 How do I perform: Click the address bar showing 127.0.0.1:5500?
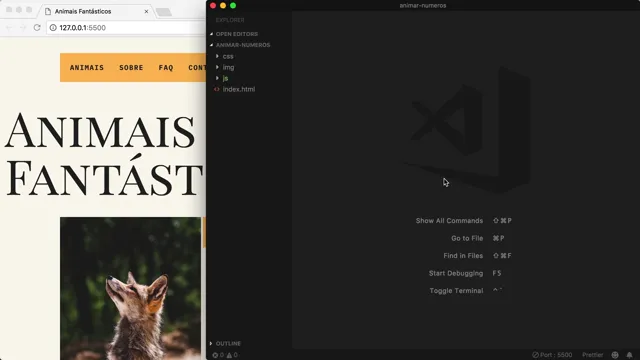pos(127,27)
